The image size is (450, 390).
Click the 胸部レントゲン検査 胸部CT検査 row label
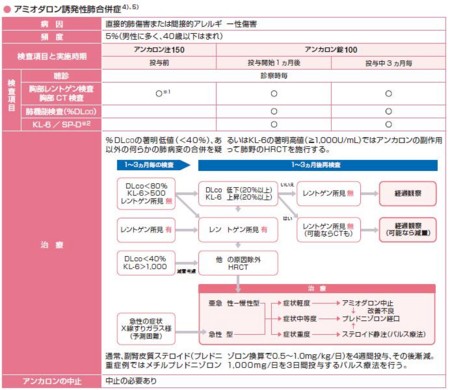point(61,94)
